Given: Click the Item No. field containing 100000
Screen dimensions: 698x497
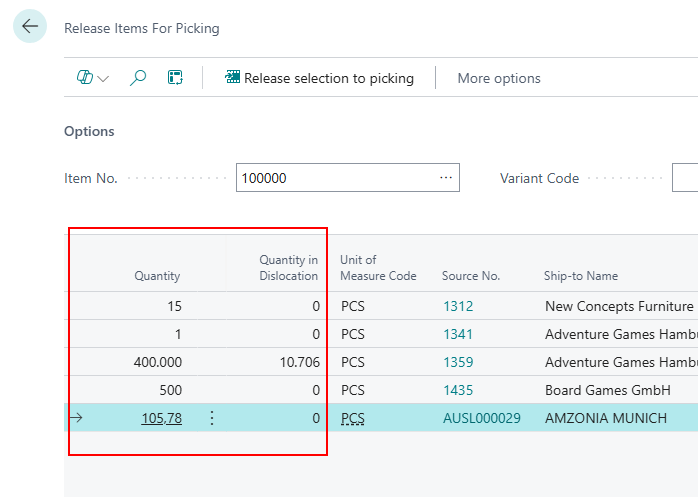Looking at the screenshot, I should 335,178.
